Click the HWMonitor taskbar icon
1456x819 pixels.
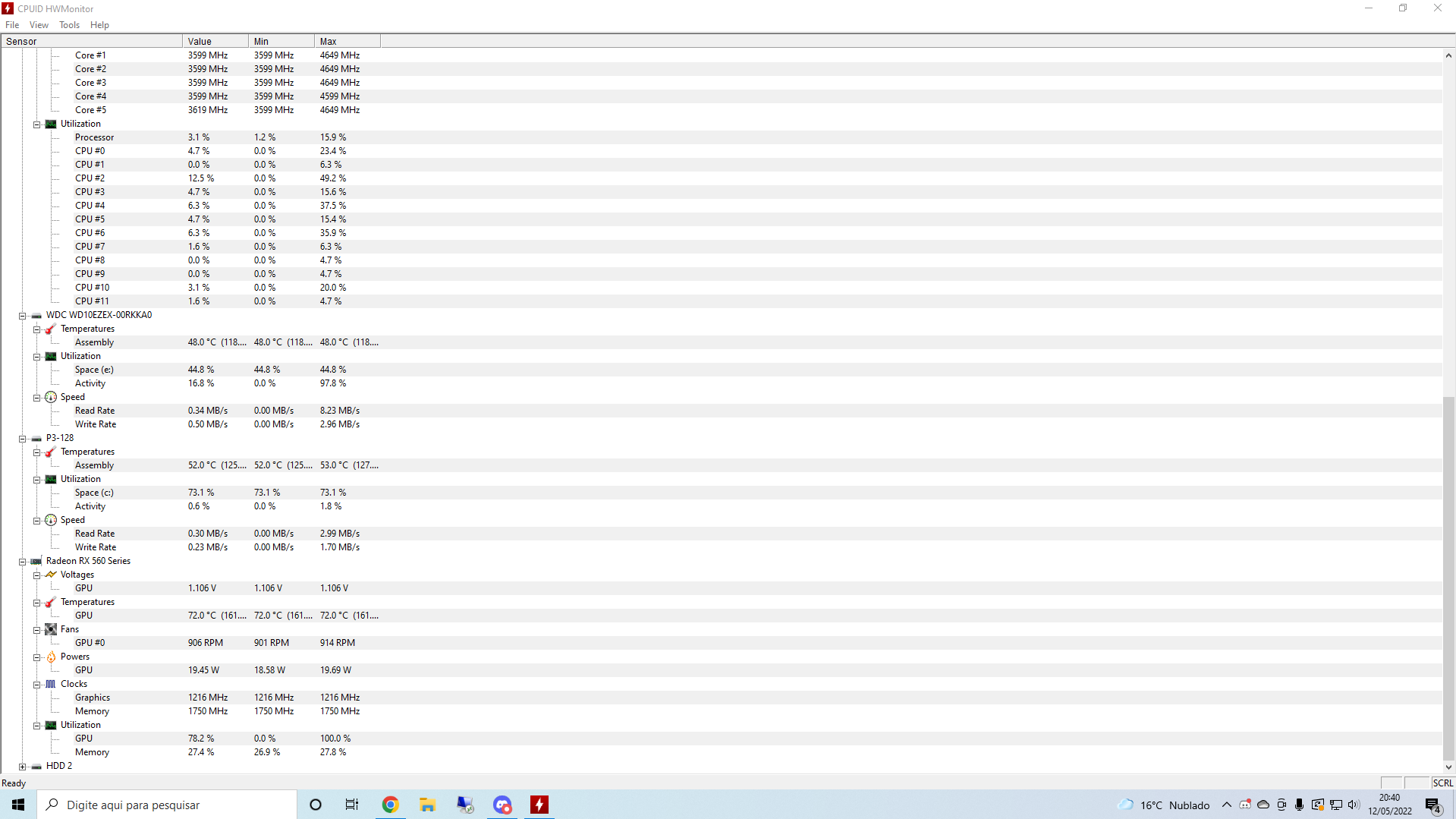coord(539,805)
